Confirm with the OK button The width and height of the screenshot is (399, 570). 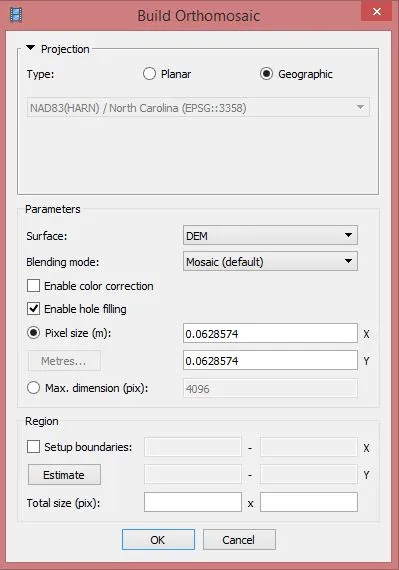click(x=158, y=539)
